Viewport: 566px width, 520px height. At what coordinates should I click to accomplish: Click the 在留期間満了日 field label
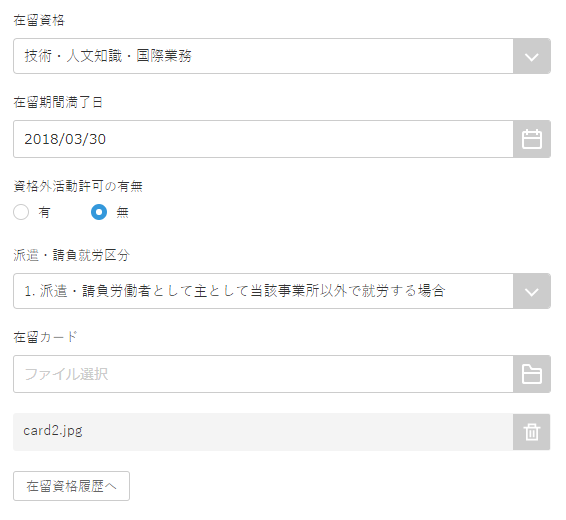[58, 102]
